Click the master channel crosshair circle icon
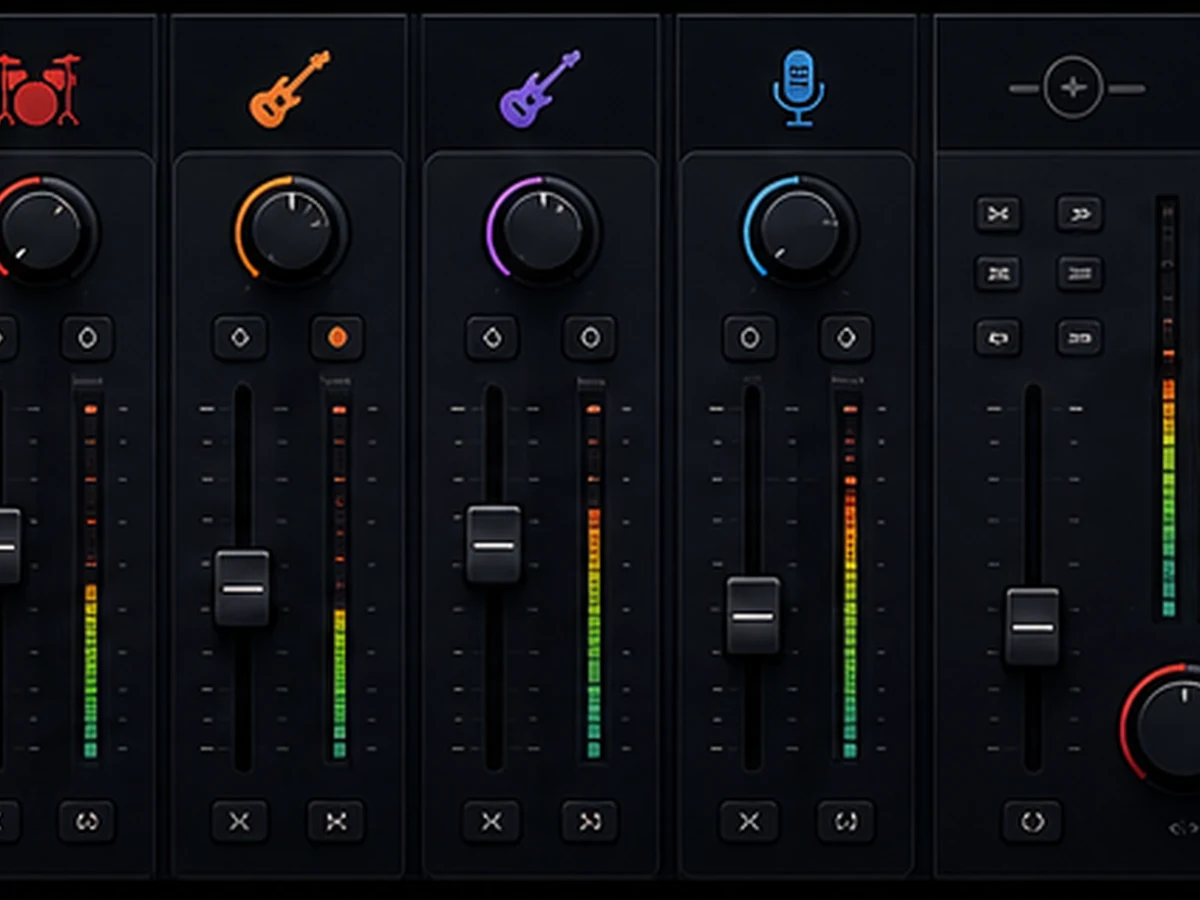The width and height of the screenshot is (1200, 900). click(1073, 88)
